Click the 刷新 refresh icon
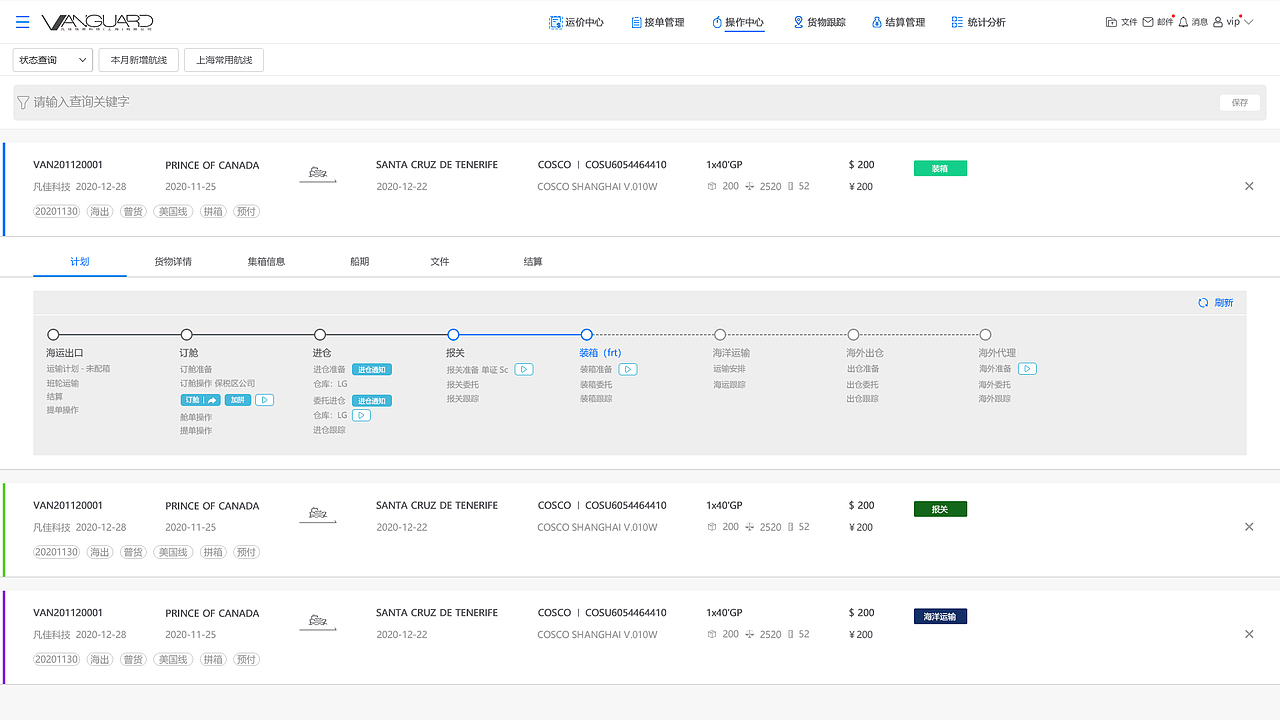1280x720 pixels. [1203, 303]
